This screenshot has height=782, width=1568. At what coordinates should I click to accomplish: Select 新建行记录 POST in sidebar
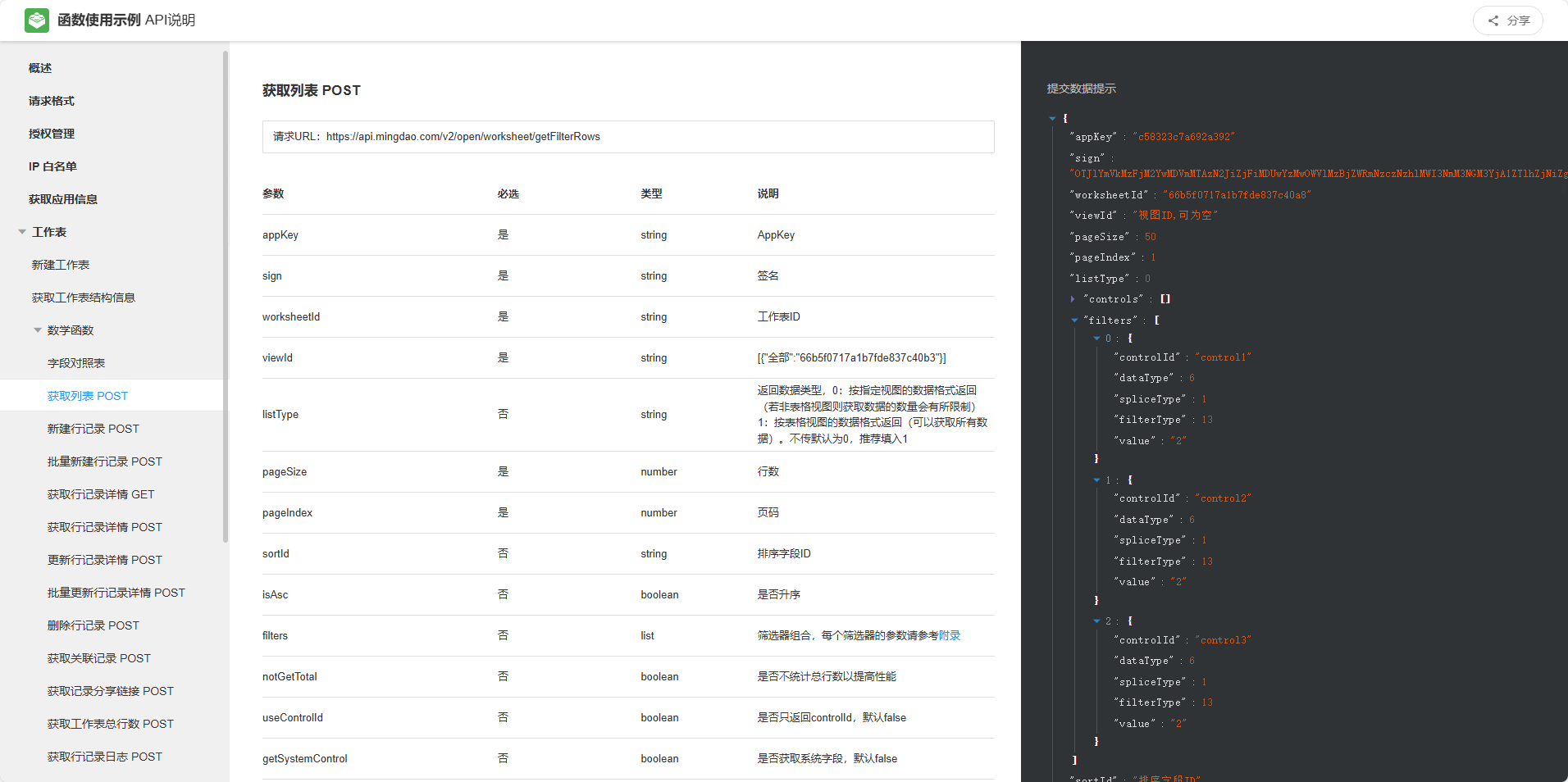(x=93, y=429)
